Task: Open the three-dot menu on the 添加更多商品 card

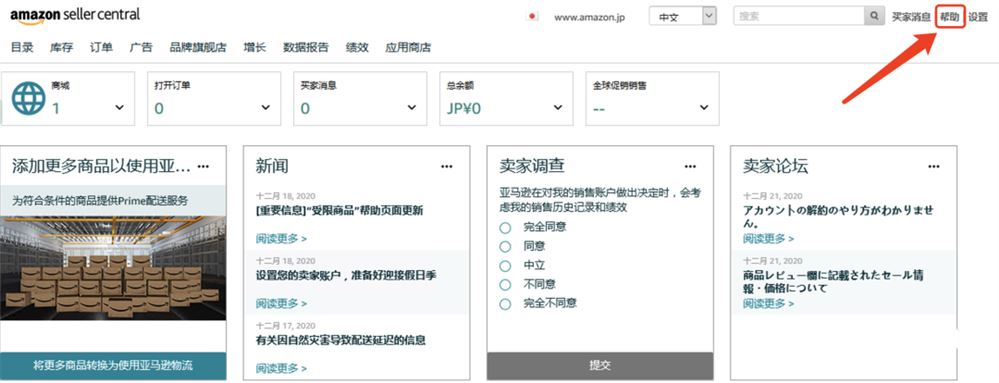Action: 203,166
